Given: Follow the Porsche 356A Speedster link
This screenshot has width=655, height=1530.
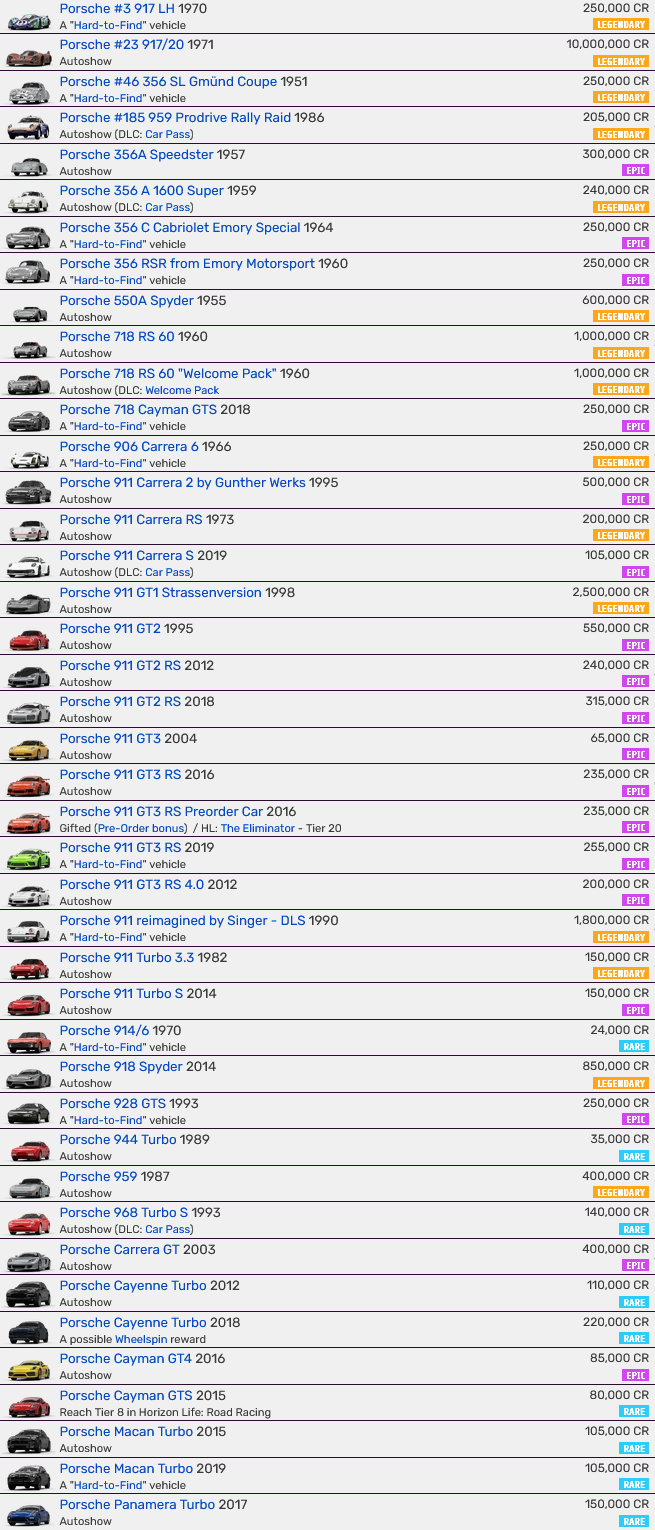Looking at the screenshot, I should [136, 154].
